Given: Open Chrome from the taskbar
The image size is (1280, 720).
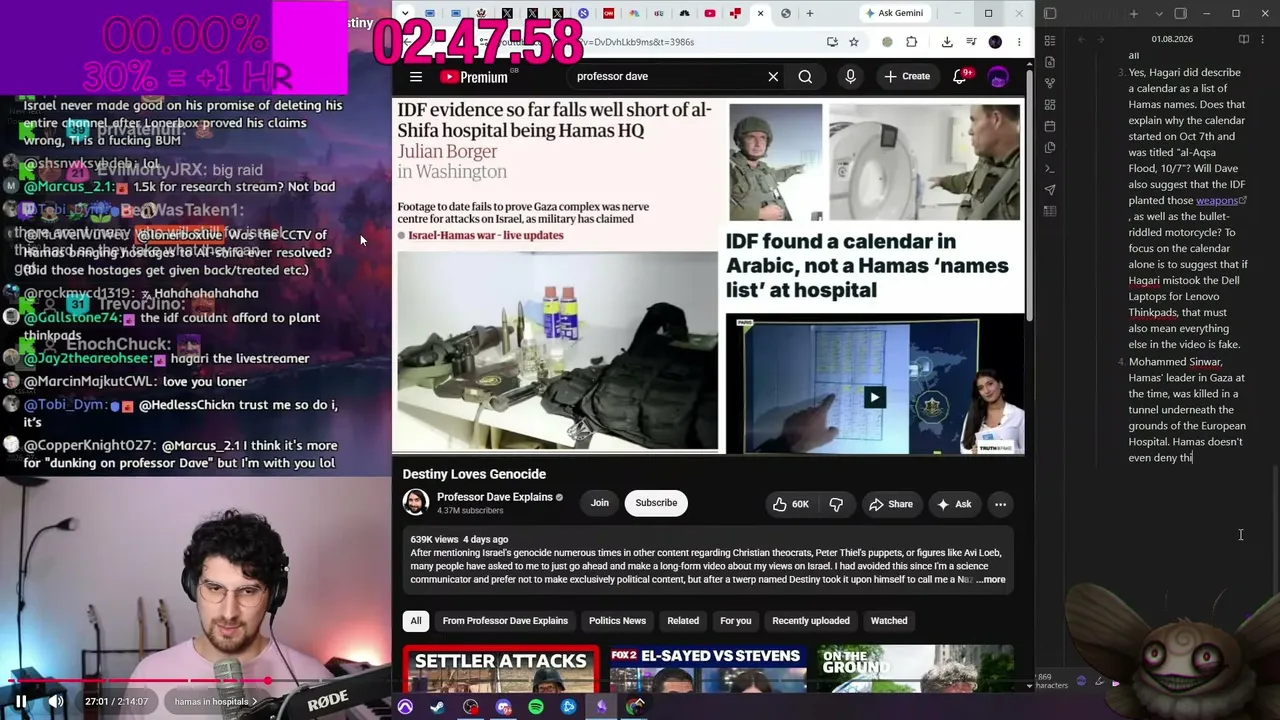Looking at the screenshot, I should point(635,707).
